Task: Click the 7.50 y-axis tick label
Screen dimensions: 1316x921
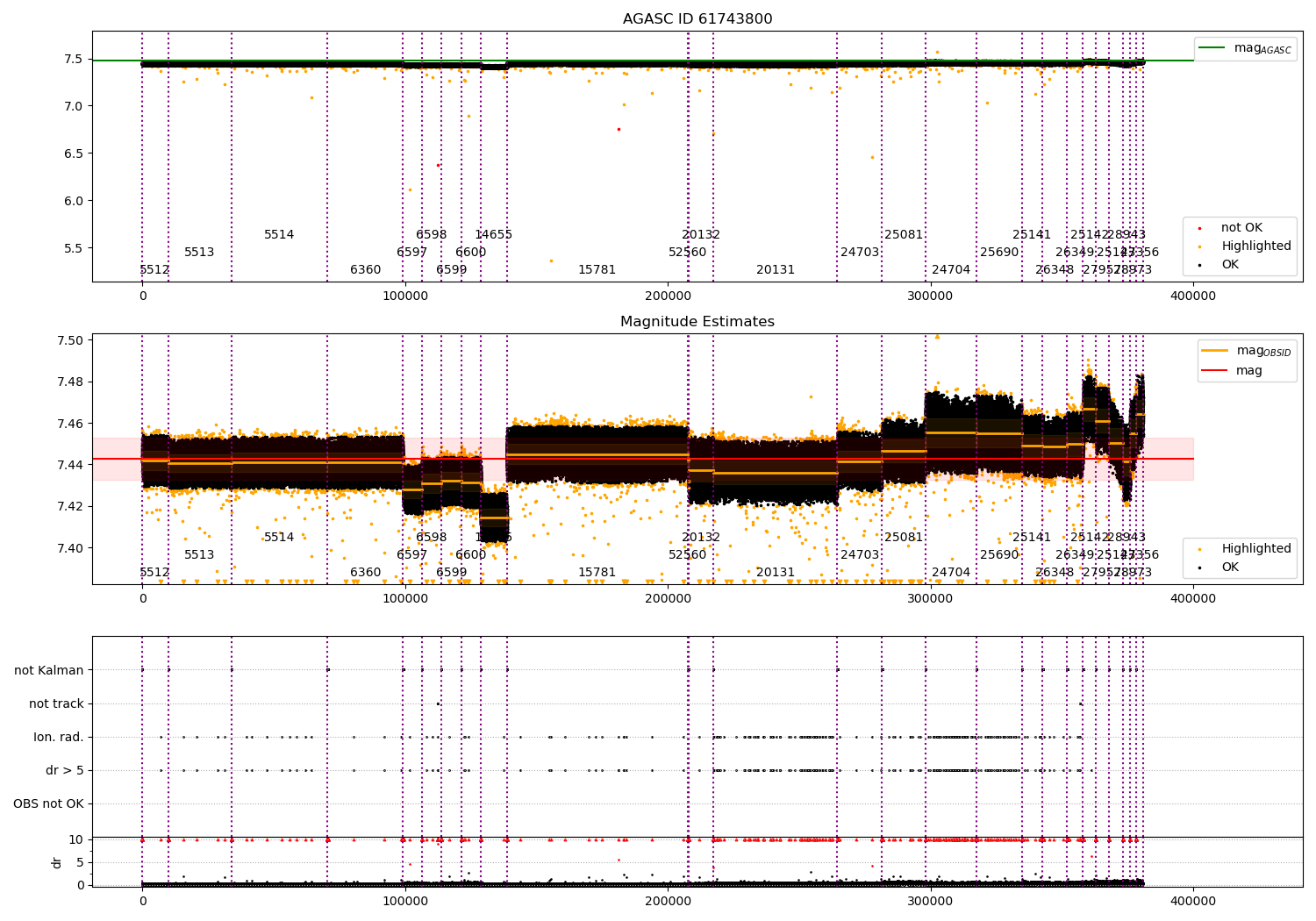Action: [x=70, y=340]
